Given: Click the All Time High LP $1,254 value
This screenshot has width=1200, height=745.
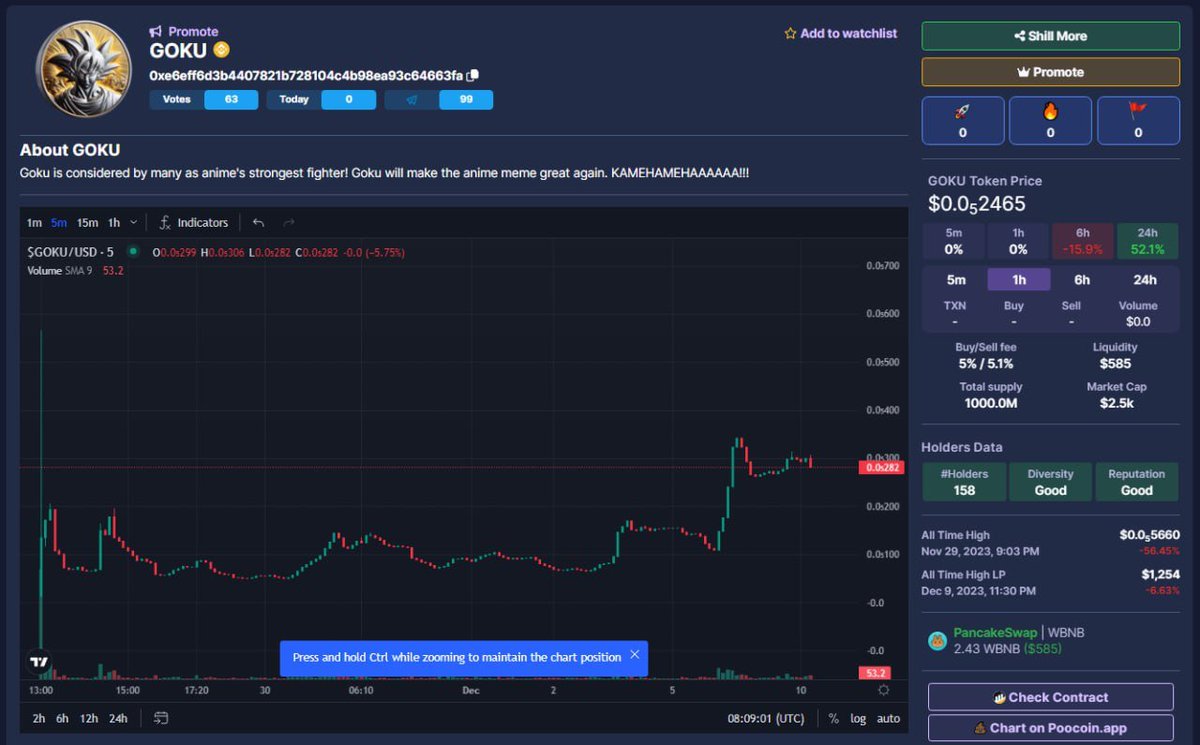Looking at the screenshot, I should click(x=1160, y=574).
